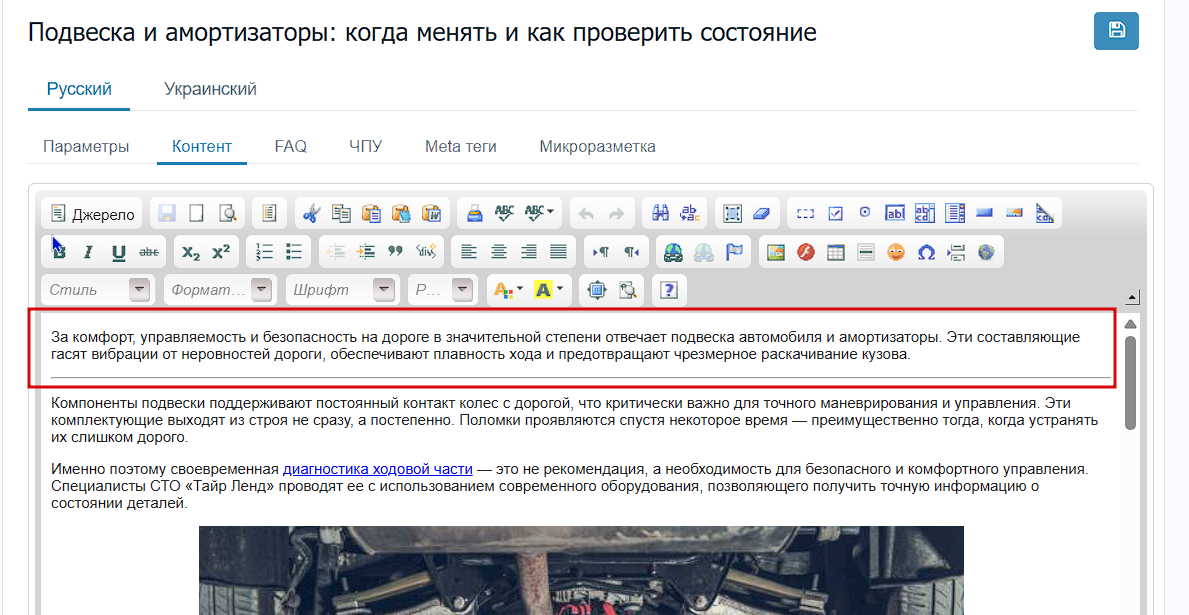Insert a form with dashed rectangle icon
The image size is (1189, 615).
(x=805, y=214)
